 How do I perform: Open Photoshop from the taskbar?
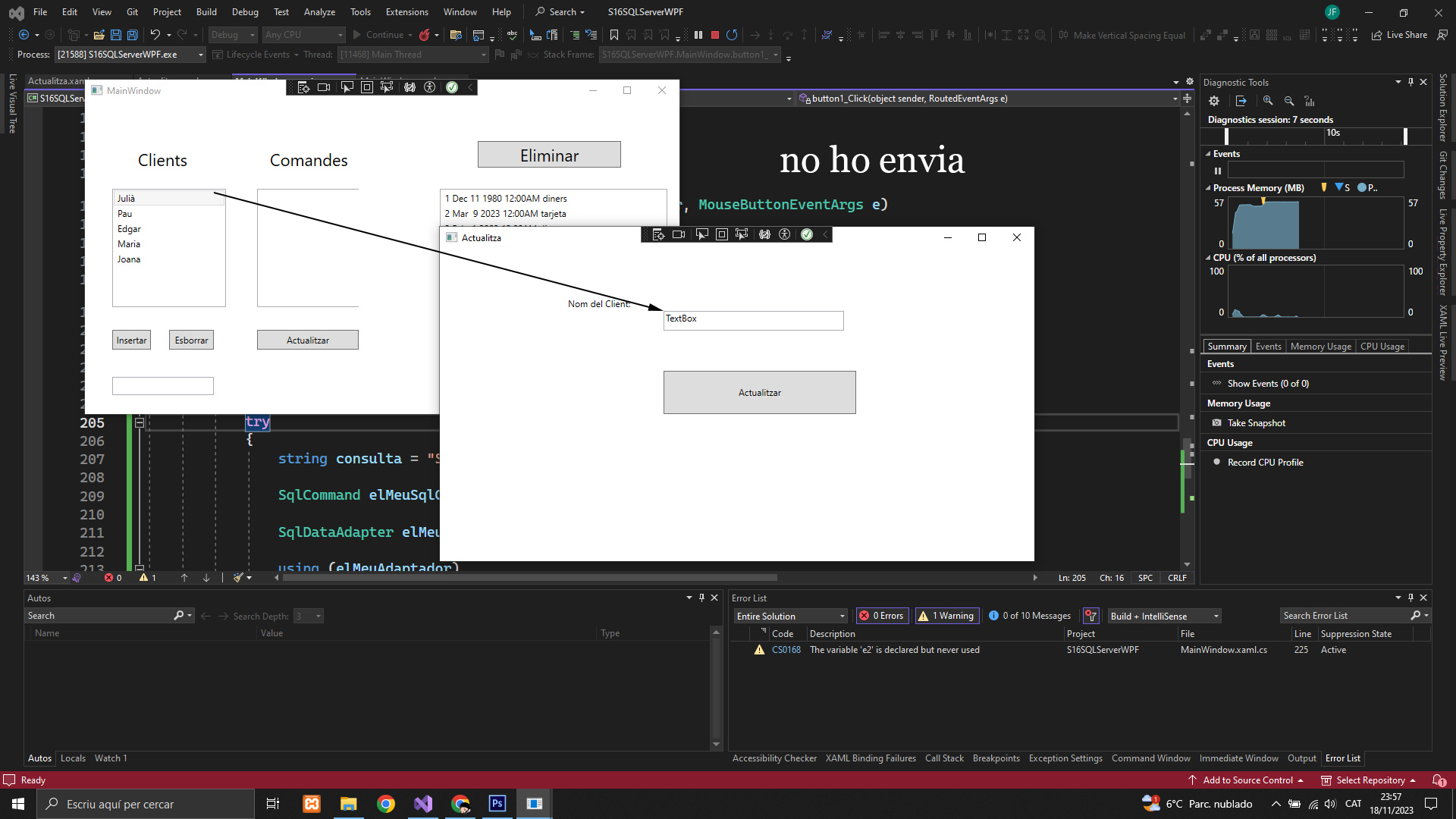pos(497,804)
